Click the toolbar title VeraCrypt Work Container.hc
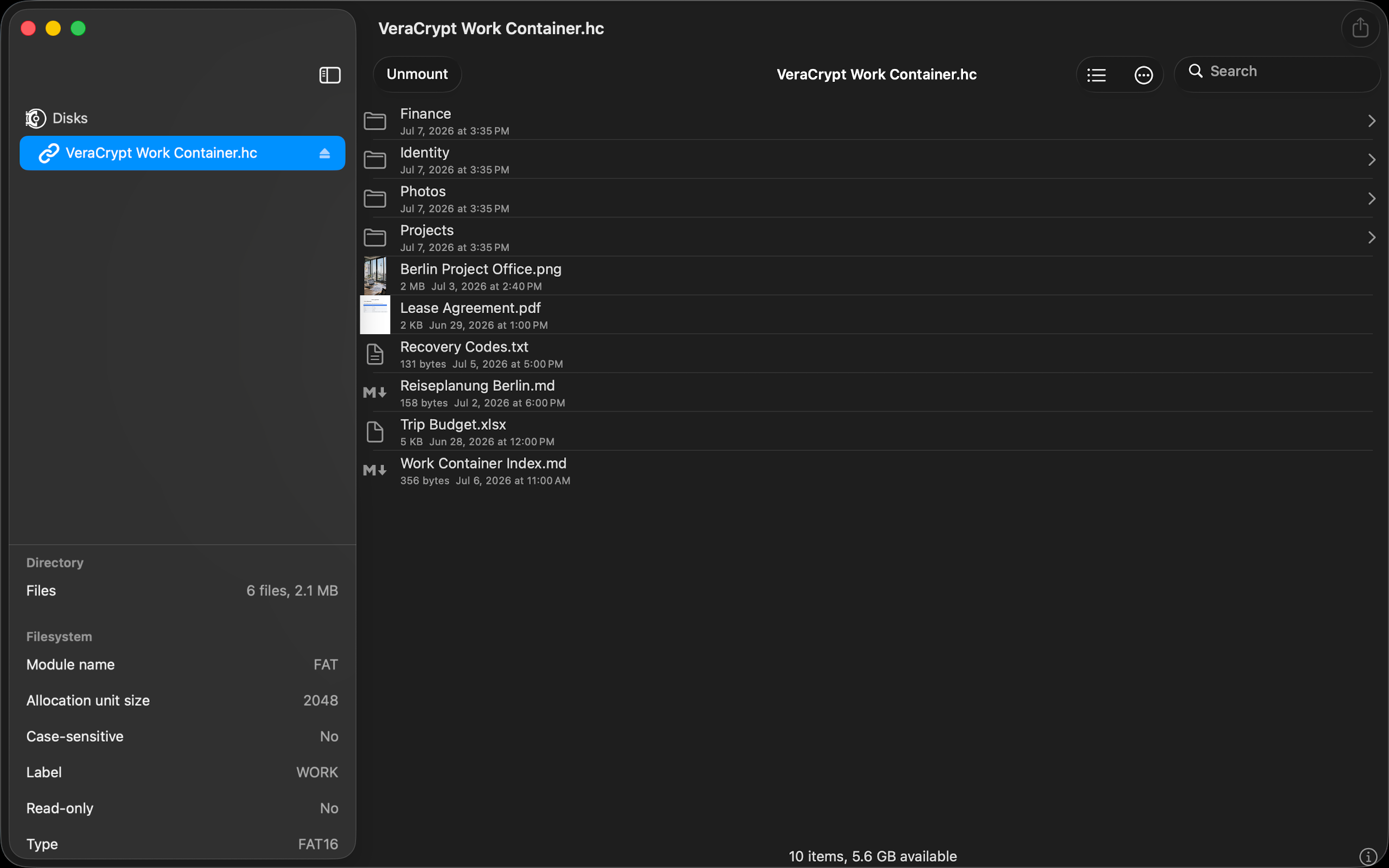The width and height of the screenshot is (1389, 868). pyautogui.click(x=876, y=75)
